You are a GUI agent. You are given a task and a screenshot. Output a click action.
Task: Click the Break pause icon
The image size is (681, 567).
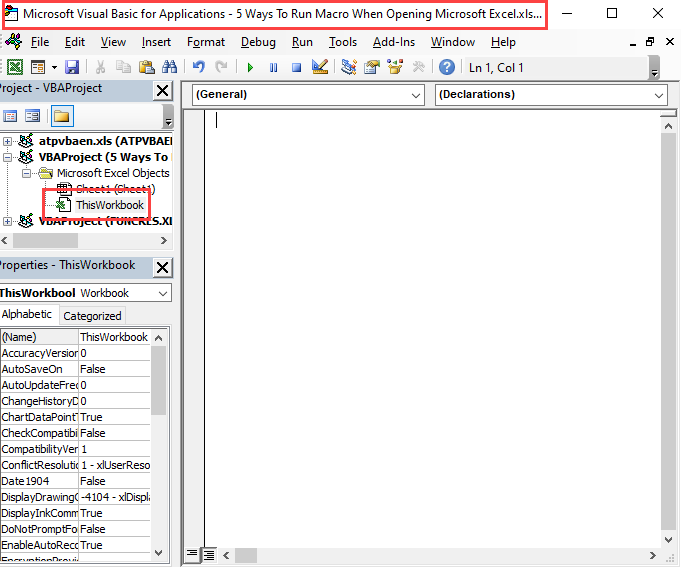point(273,68)
